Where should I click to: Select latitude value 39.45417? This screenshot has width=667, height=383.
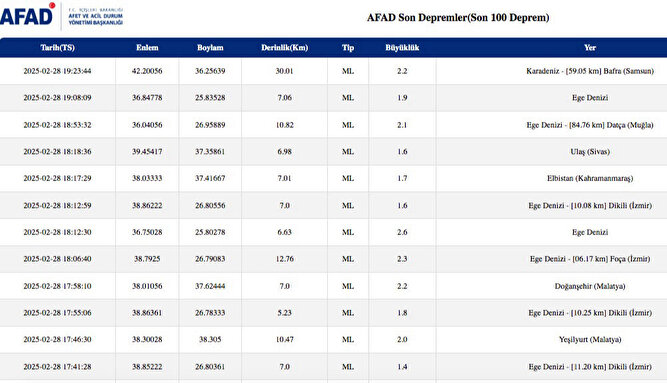[x=147, y=151]
